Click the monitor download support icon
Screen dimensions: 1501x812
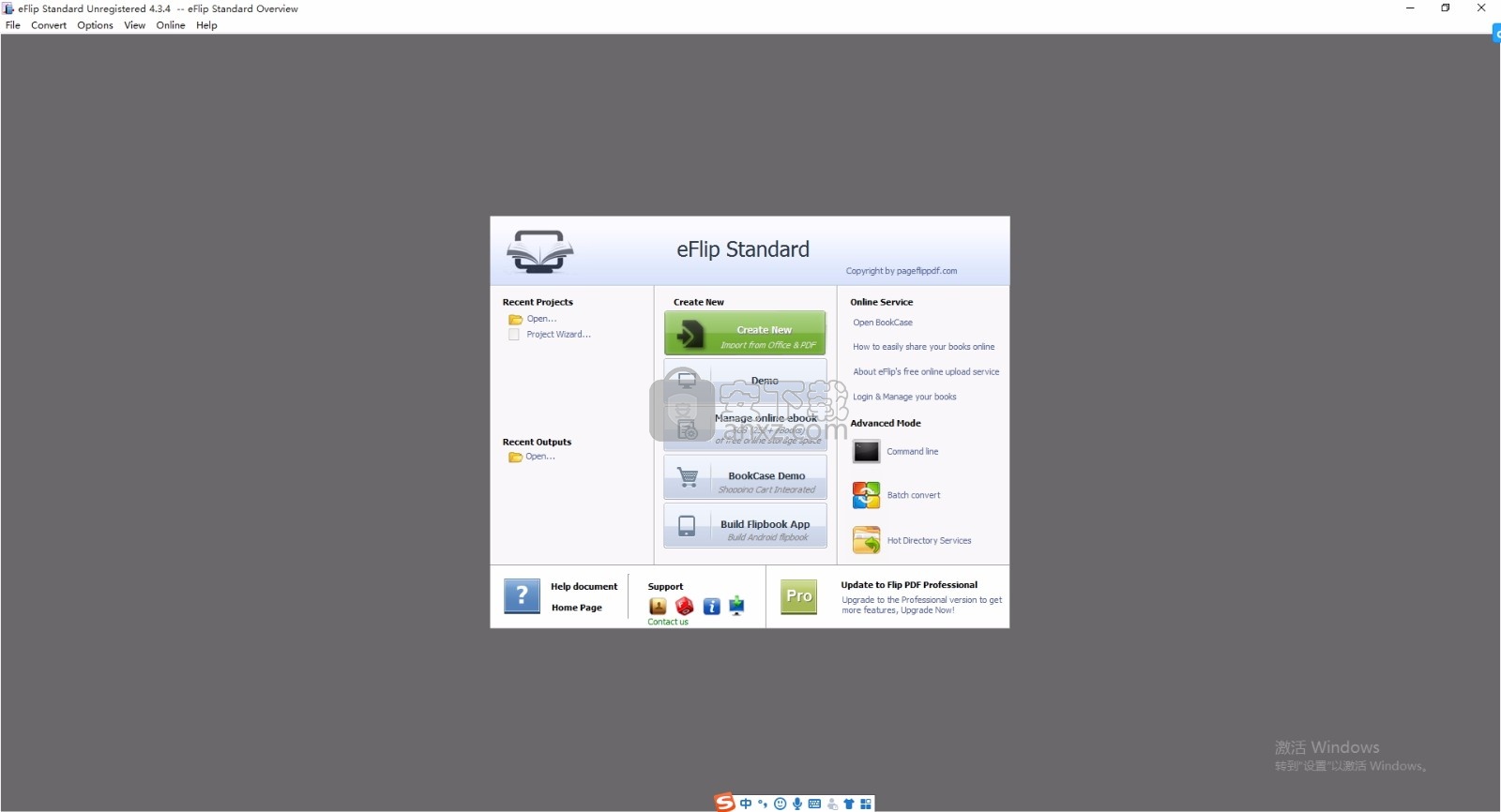tap(736, 606)
